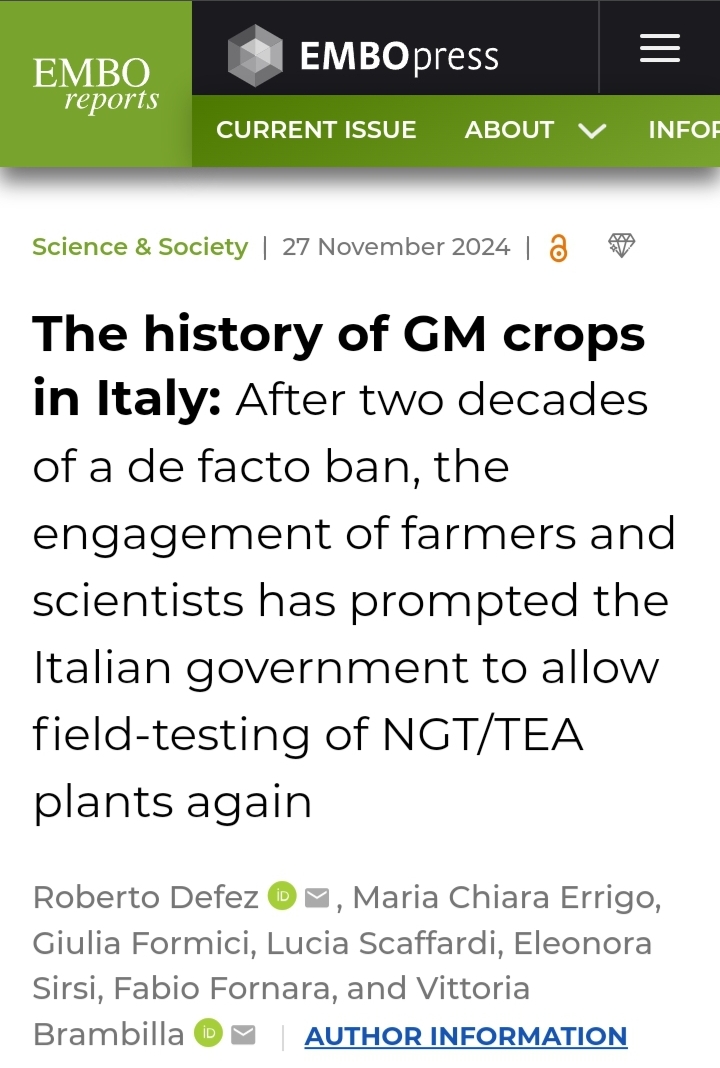Viewport: 720px width, 1068px height.
Task: Click the gem icon next to the date
Action: (x=621, y=246)
